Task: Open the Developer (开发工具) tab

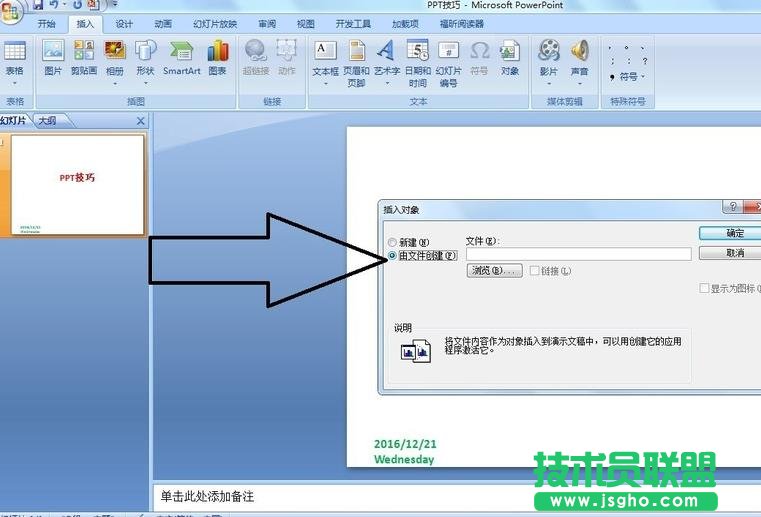Action: (353, 24)
